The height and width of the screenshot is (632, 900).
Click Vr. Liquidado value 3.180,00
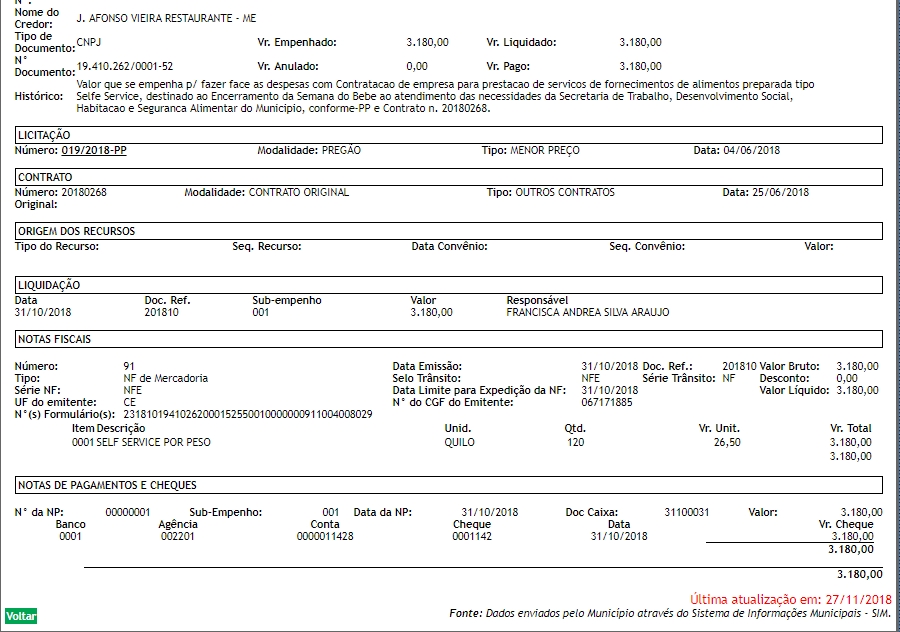pos(641,42)
